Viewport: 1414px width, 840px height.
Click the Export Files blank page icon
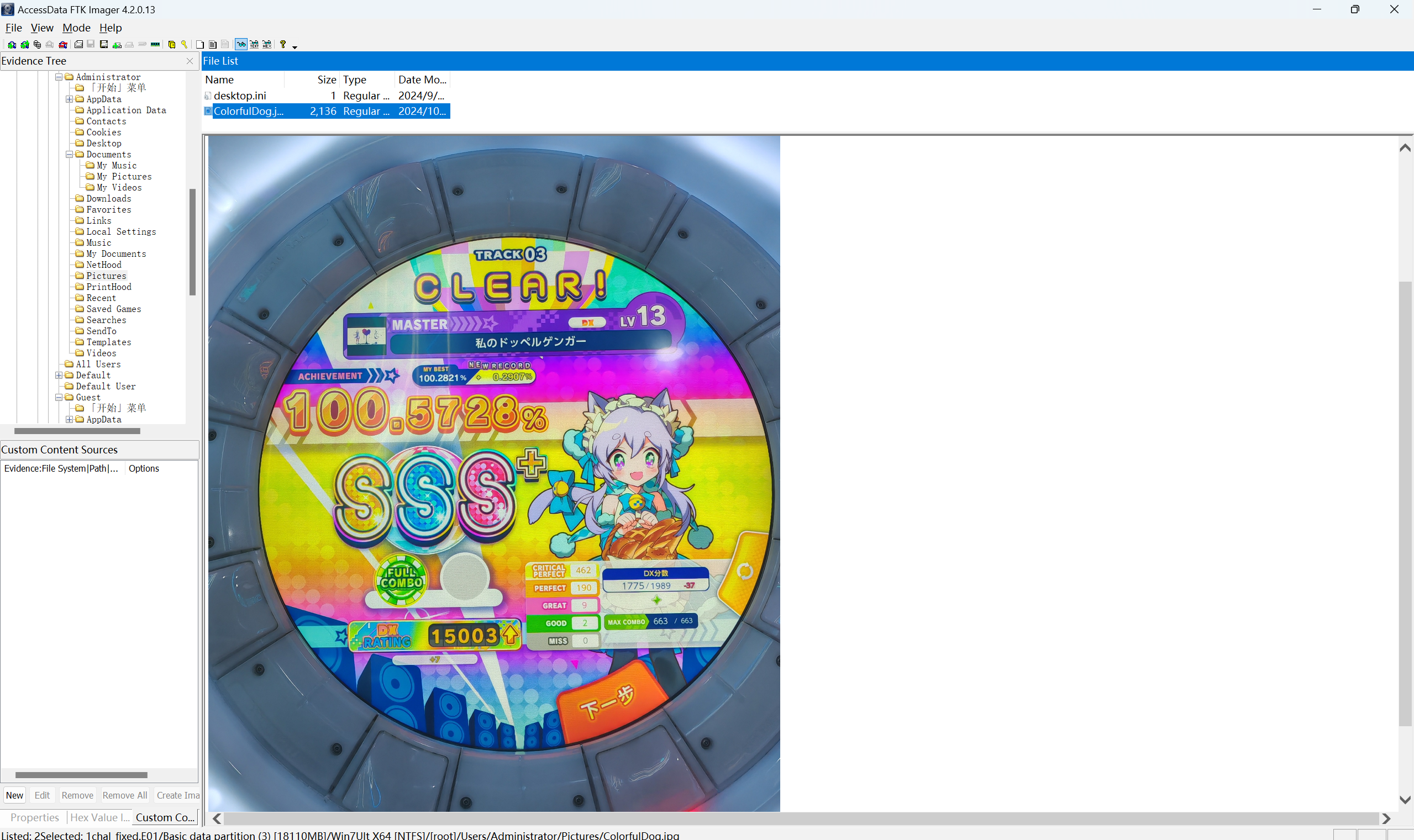coord(200,44)
